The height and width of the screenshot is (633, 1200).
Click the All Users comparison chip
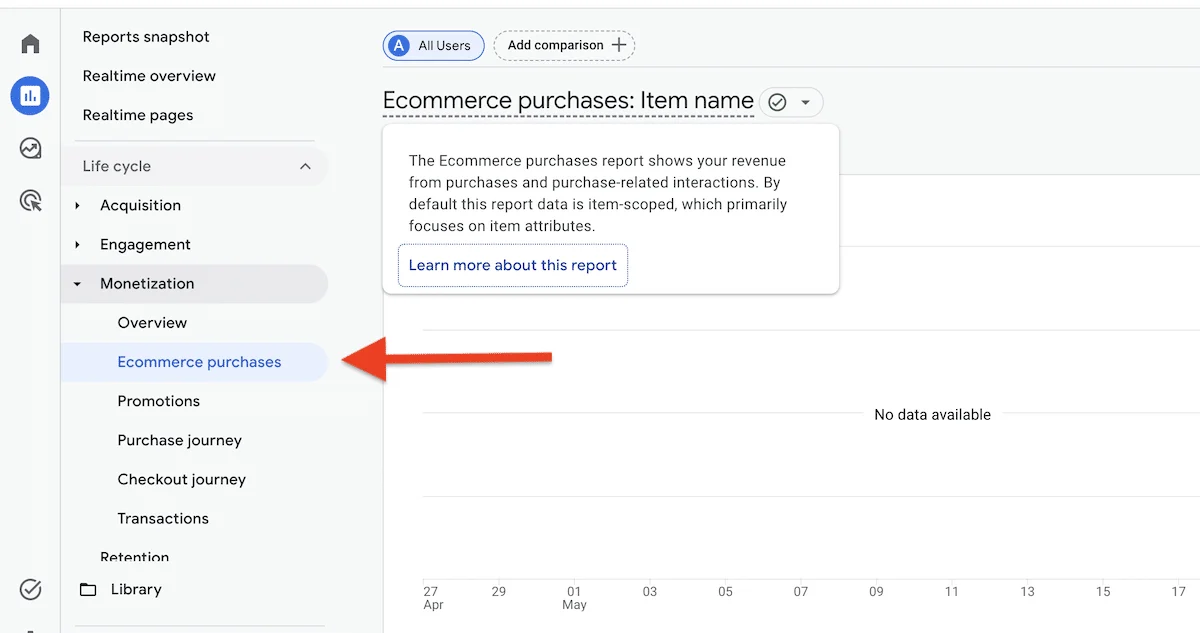pyautogui.click(x=434, y=45)
